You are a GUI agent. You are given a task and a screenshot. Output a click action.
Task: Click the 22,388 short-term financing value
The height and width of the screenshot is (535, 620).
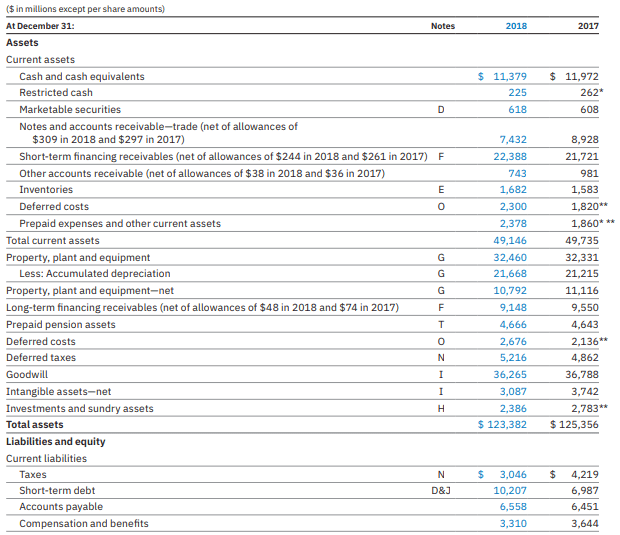point(510,157)
